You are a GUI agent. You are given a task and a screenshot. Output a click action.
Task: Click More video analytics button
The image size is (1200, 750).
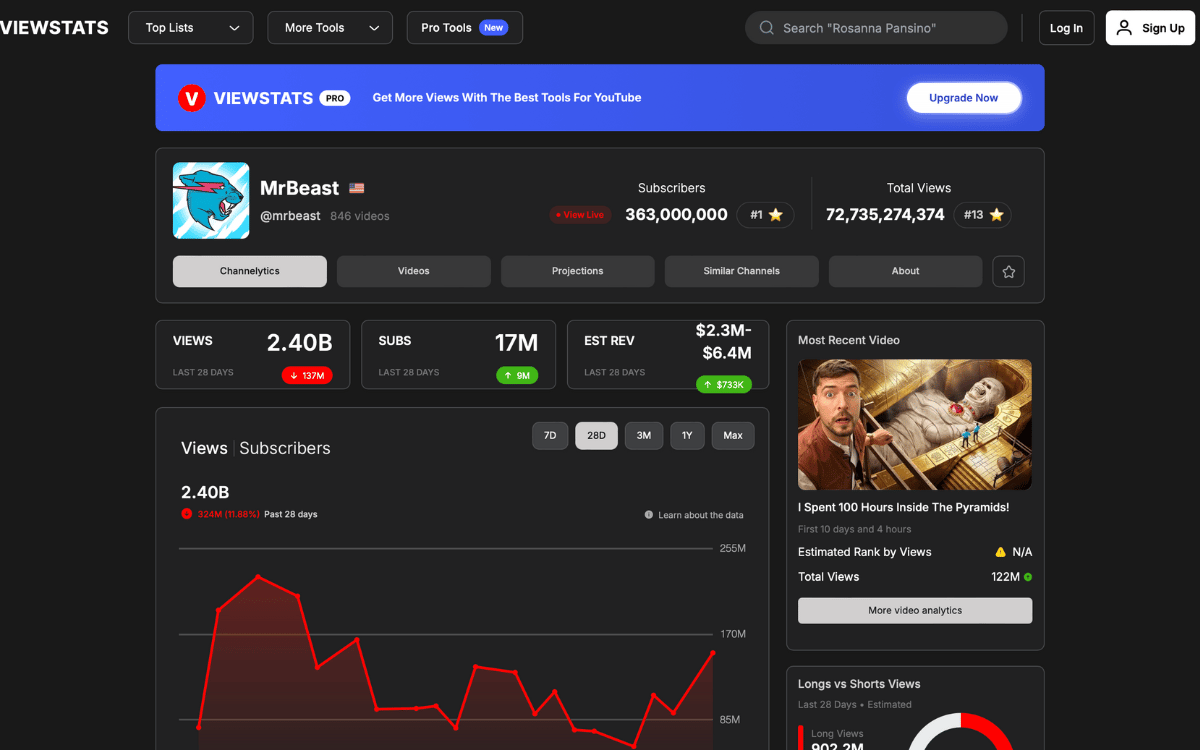pyautogui.click(x=915, y=611)
